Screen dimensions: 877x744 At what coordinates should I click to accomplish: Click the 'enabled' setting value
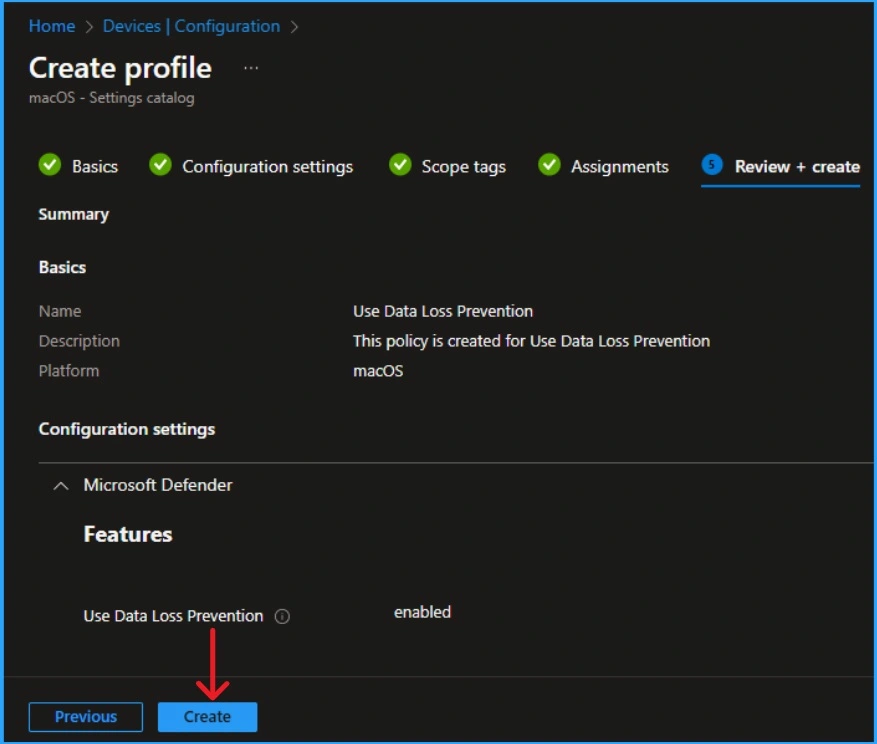pos(422,613)
